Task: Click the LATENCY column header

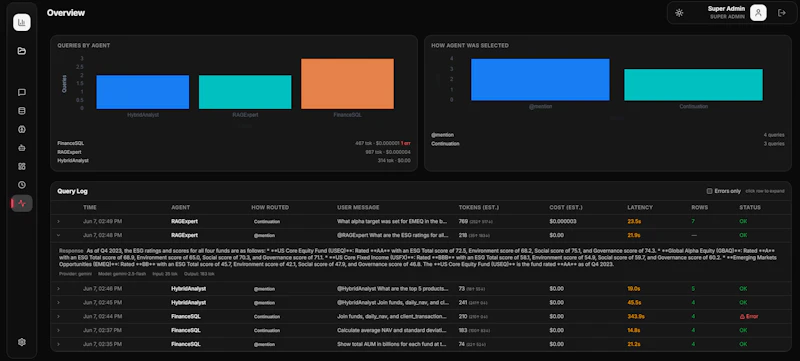Action: pos(640,208)
